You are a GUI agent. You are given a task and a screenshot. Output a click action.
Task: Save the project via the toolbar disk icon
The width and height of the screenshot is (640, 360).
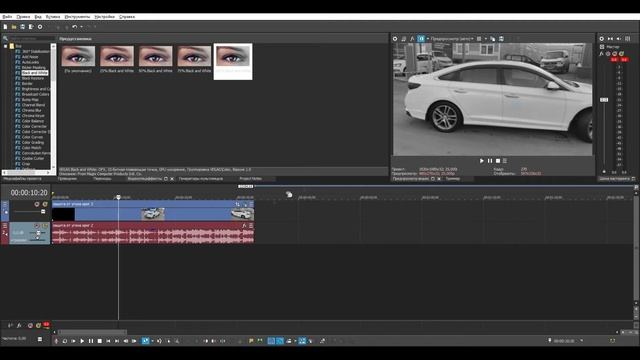(x=22, y=27)
